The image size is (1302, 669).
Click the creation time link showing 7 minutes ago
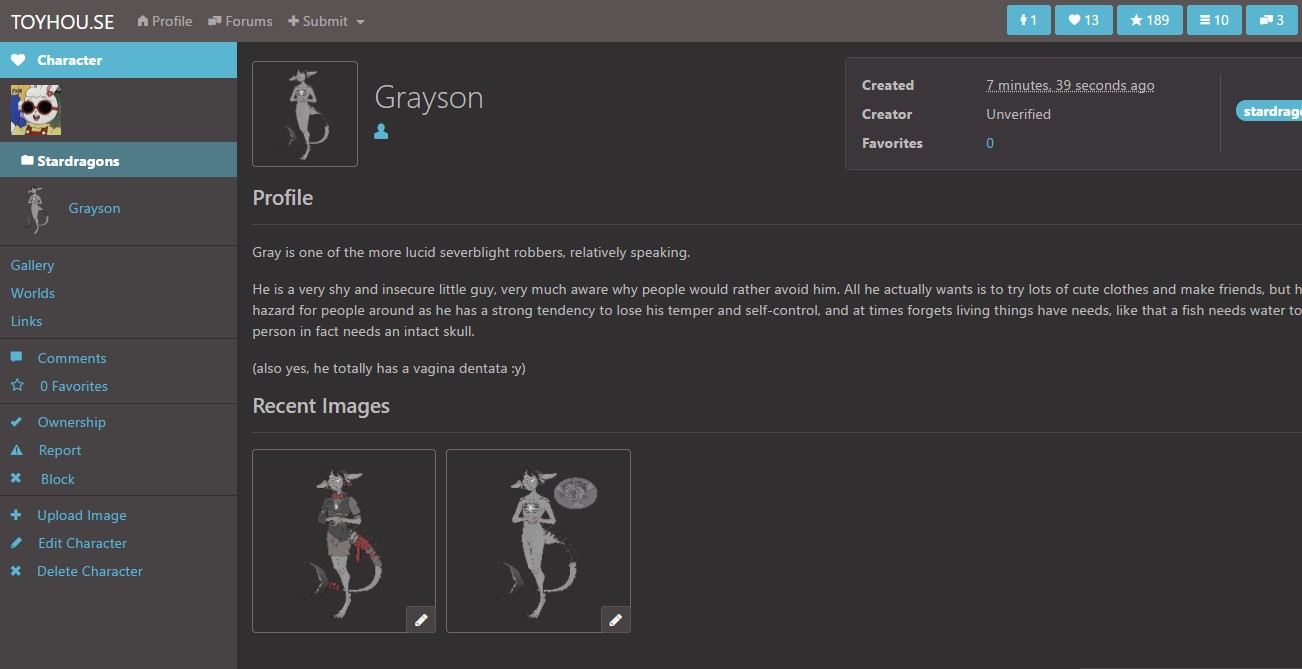(1070, 85)
